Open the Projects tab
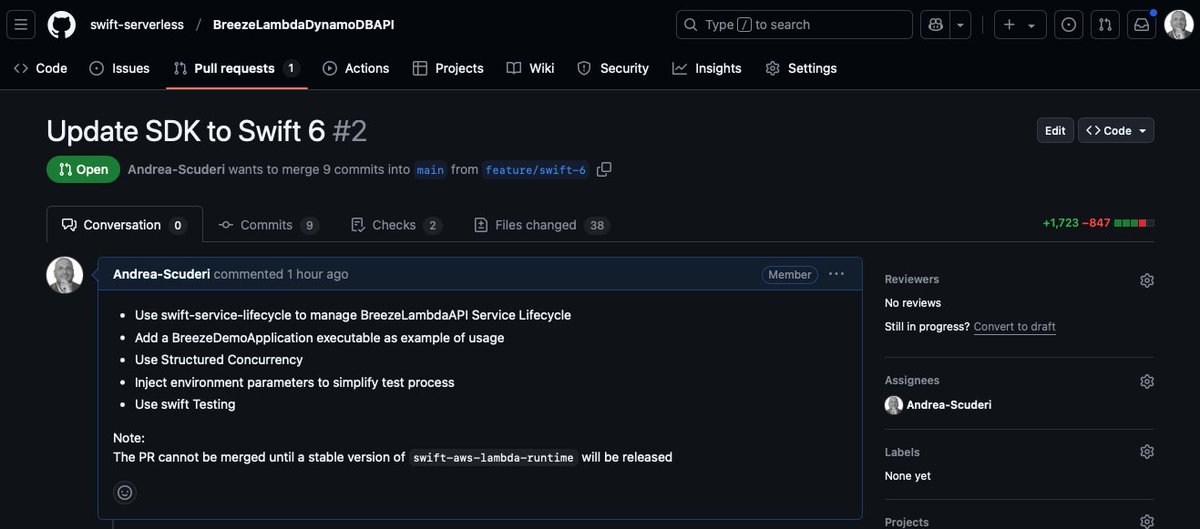This screenshot has width=1200, height=529. pos(448,68)
